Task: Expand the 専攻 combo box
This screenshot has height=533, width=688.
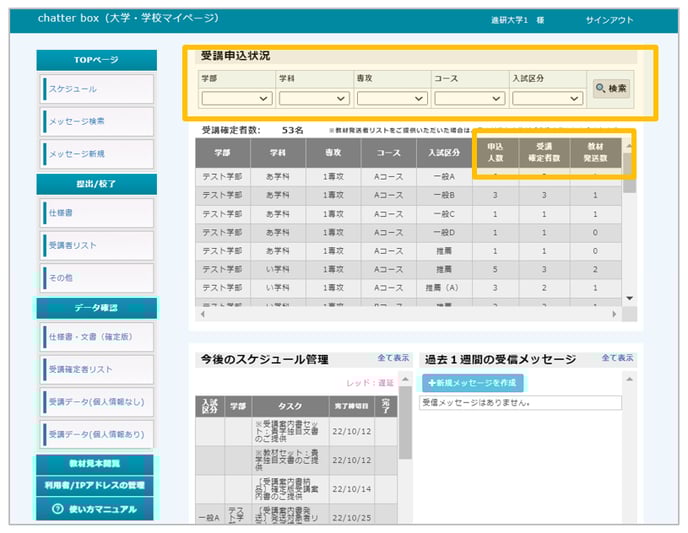Action: (x=392, y=98)
